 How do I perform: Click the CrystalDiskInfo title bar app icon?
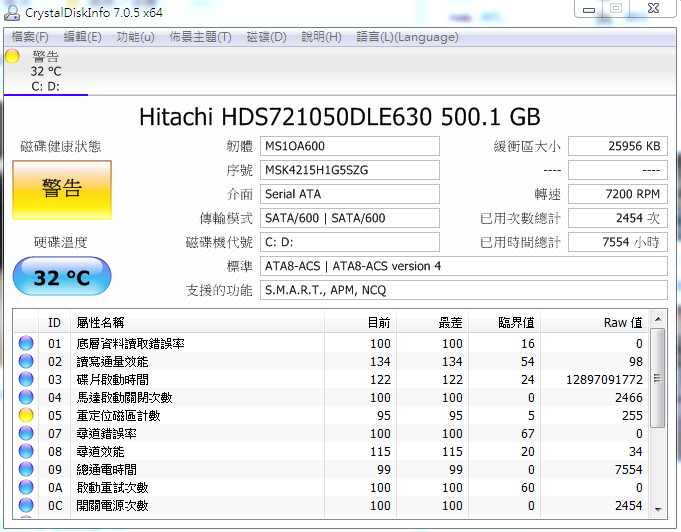(x=12, y=13)
